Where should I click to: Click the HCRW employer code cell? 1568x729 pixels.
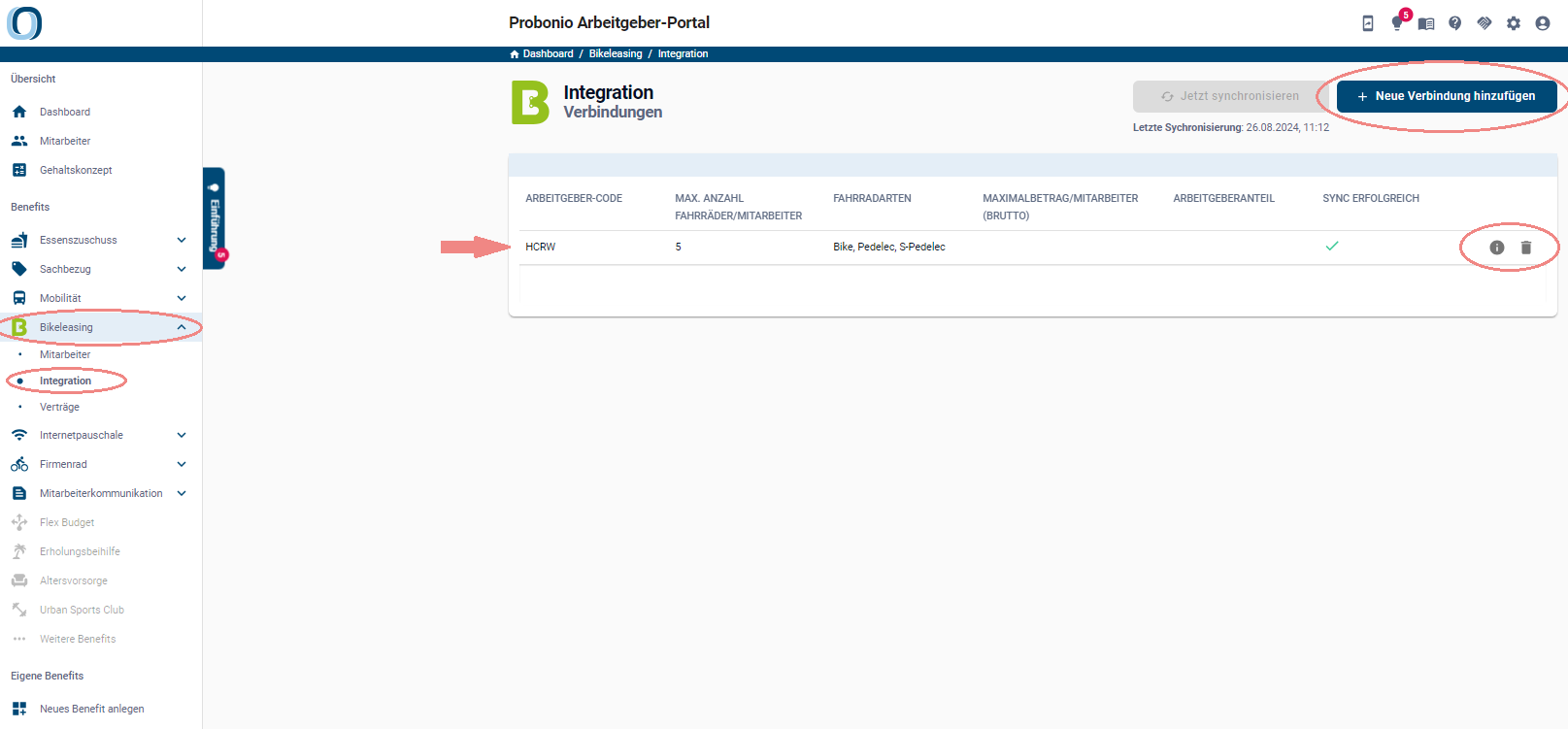(x=541, y=247)
